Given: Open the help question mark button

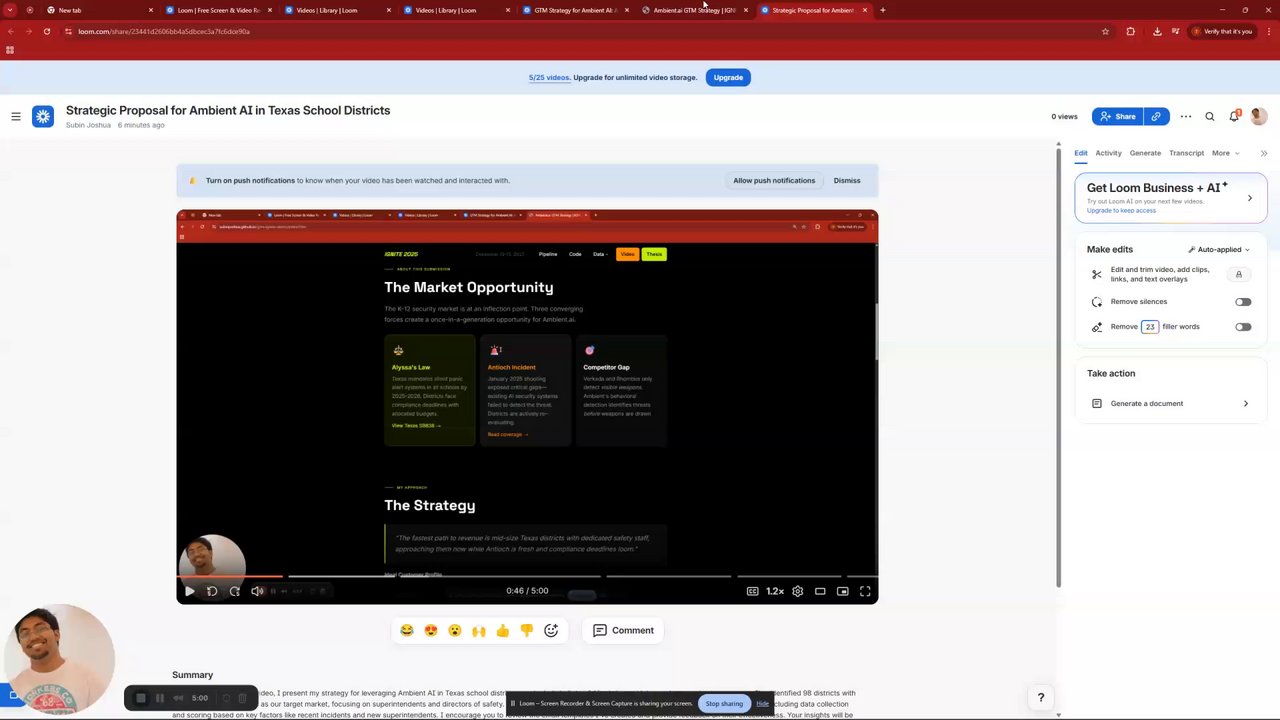Looking at the screenshot, I should [1041, 697].
